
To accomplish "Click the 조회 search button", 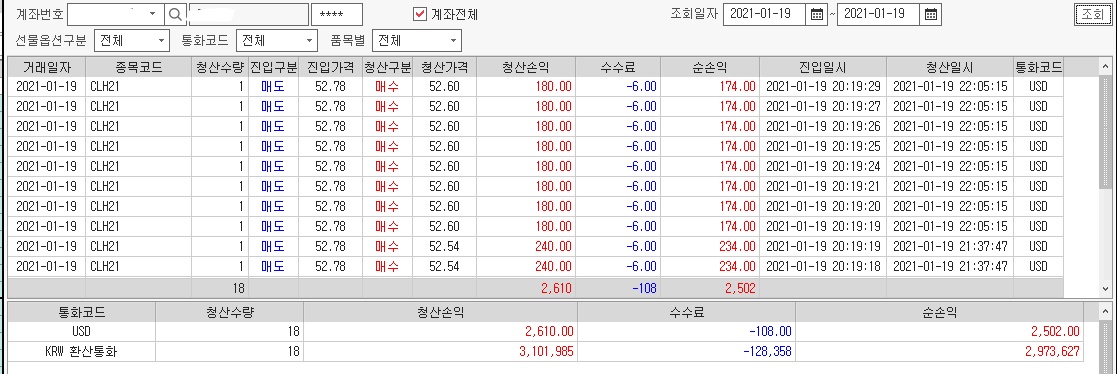I will click(x=1093, y=14).
